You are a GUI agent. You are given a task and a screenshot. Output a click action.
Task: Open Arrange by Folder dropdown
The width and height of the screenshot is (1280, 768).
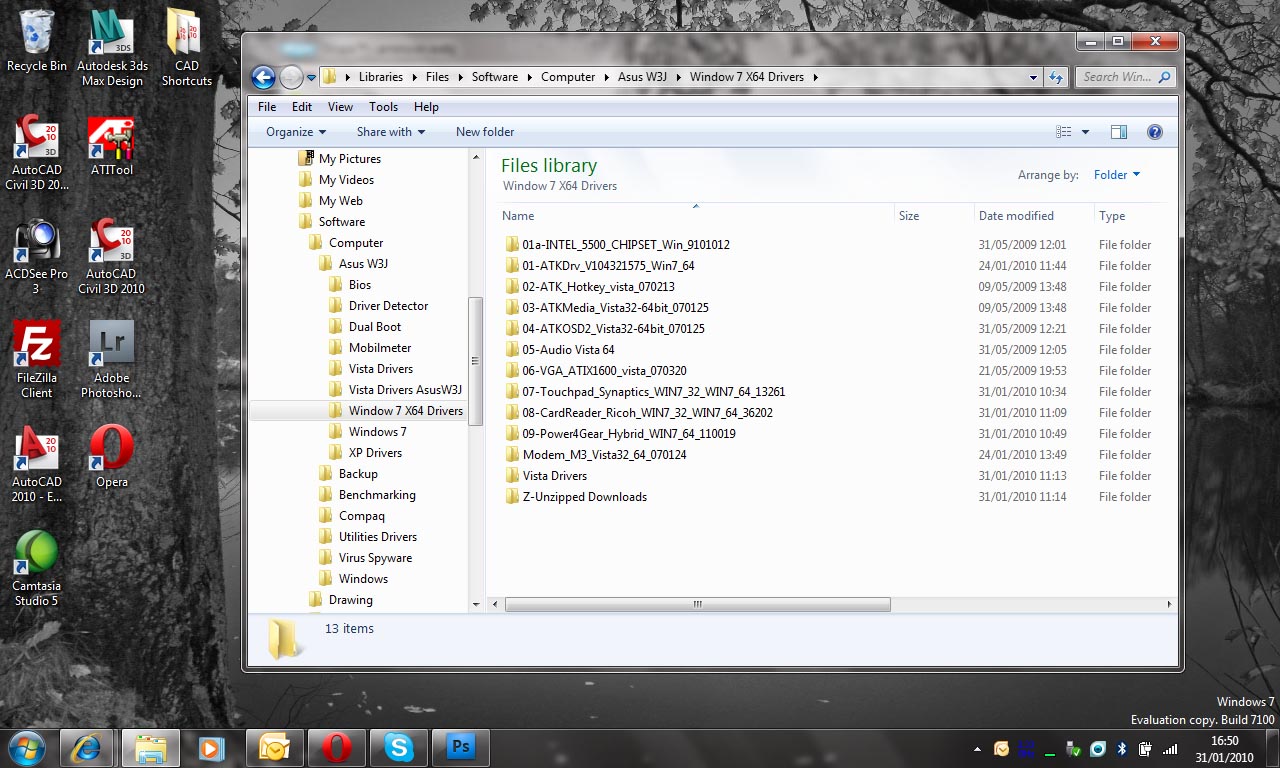click(1117, 175)
